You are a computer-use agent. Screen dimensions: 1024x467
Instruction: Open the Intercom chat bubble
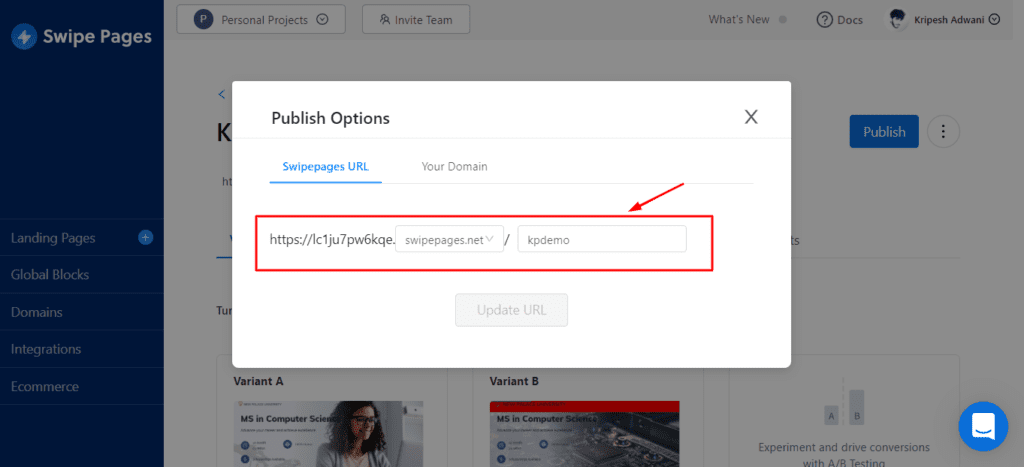[983, 427]
